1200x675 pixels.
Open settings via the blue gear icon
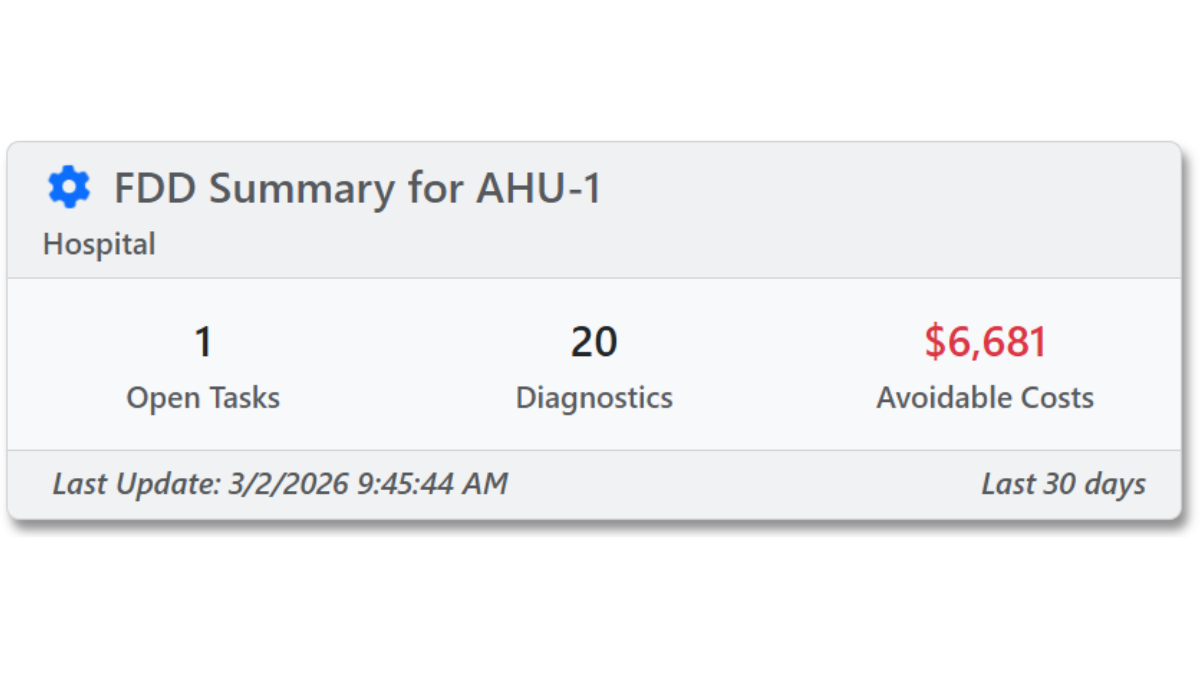pyautogui.click(x=69, y=187)
